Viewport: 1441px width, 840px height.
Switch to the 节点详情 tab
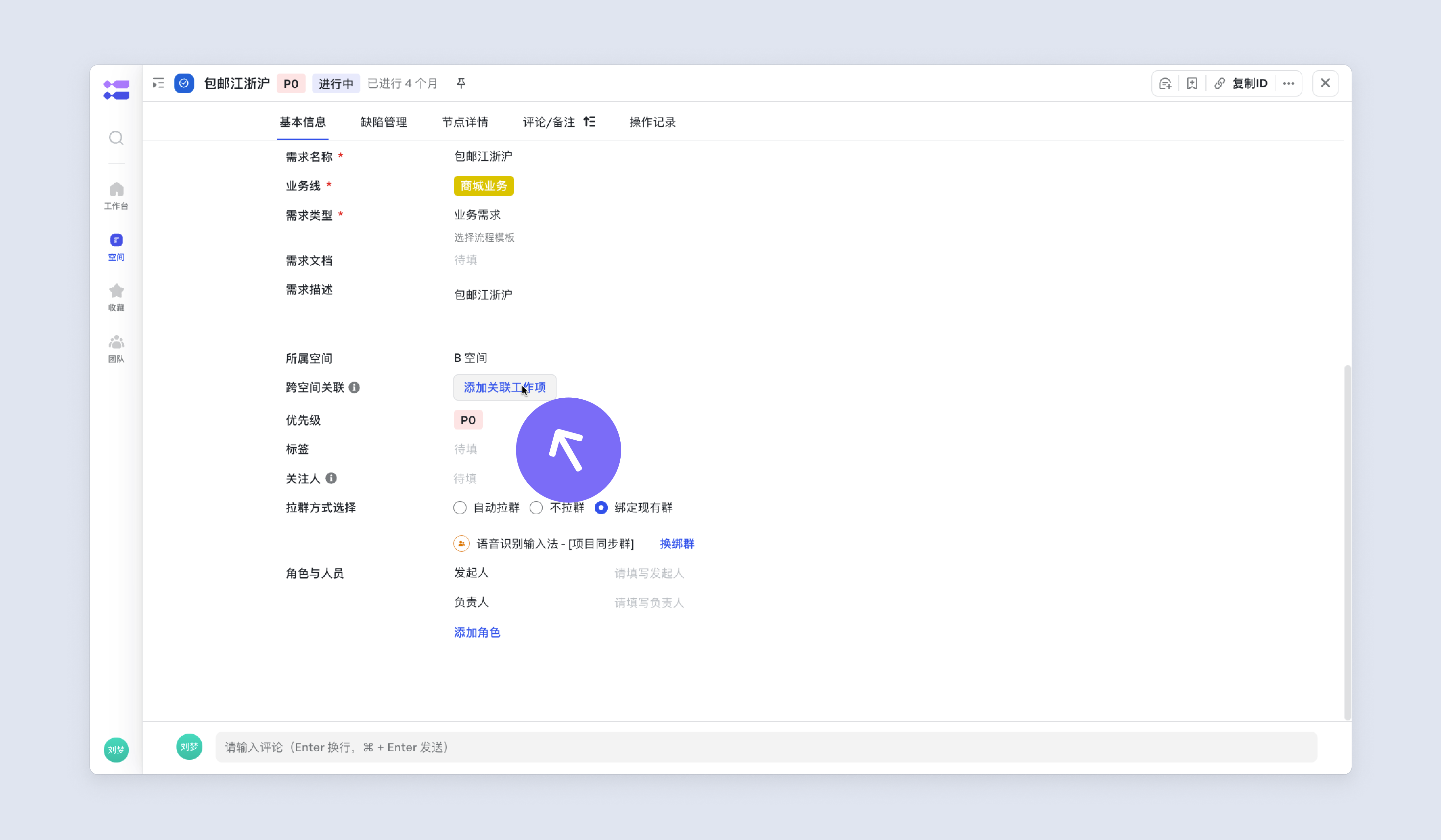(465, 122)
